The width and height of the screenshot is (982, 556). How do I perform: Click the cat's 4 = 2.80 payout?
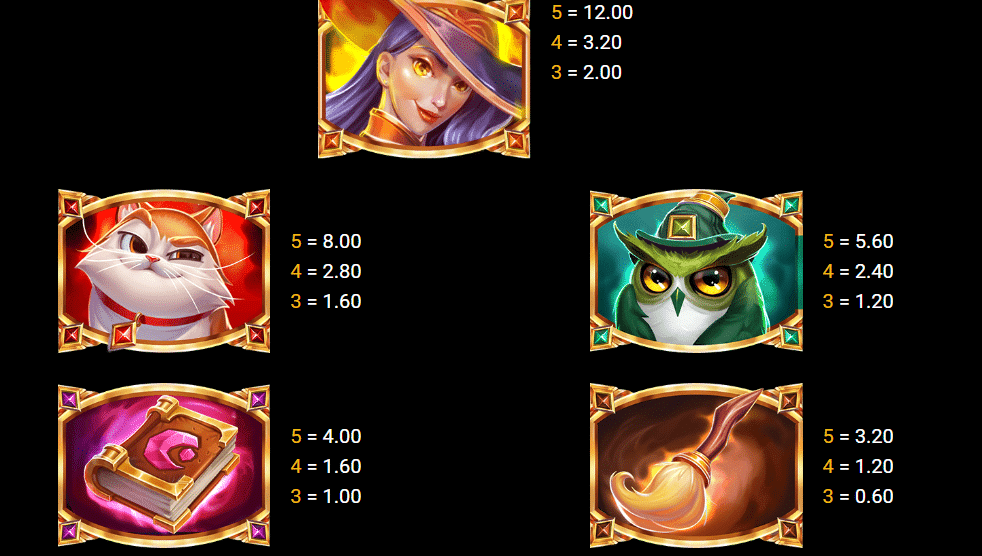click(x=326, y=272)
